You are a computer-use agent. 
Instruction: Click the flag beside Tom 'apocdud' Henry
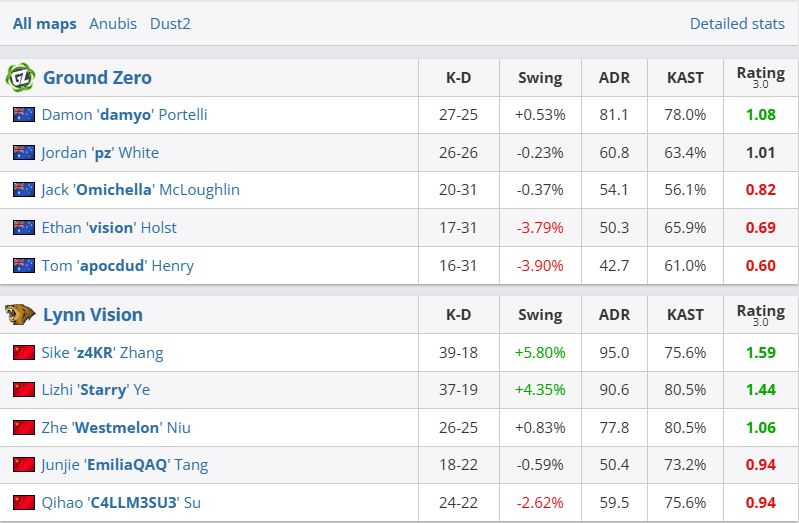coord(23,266)
